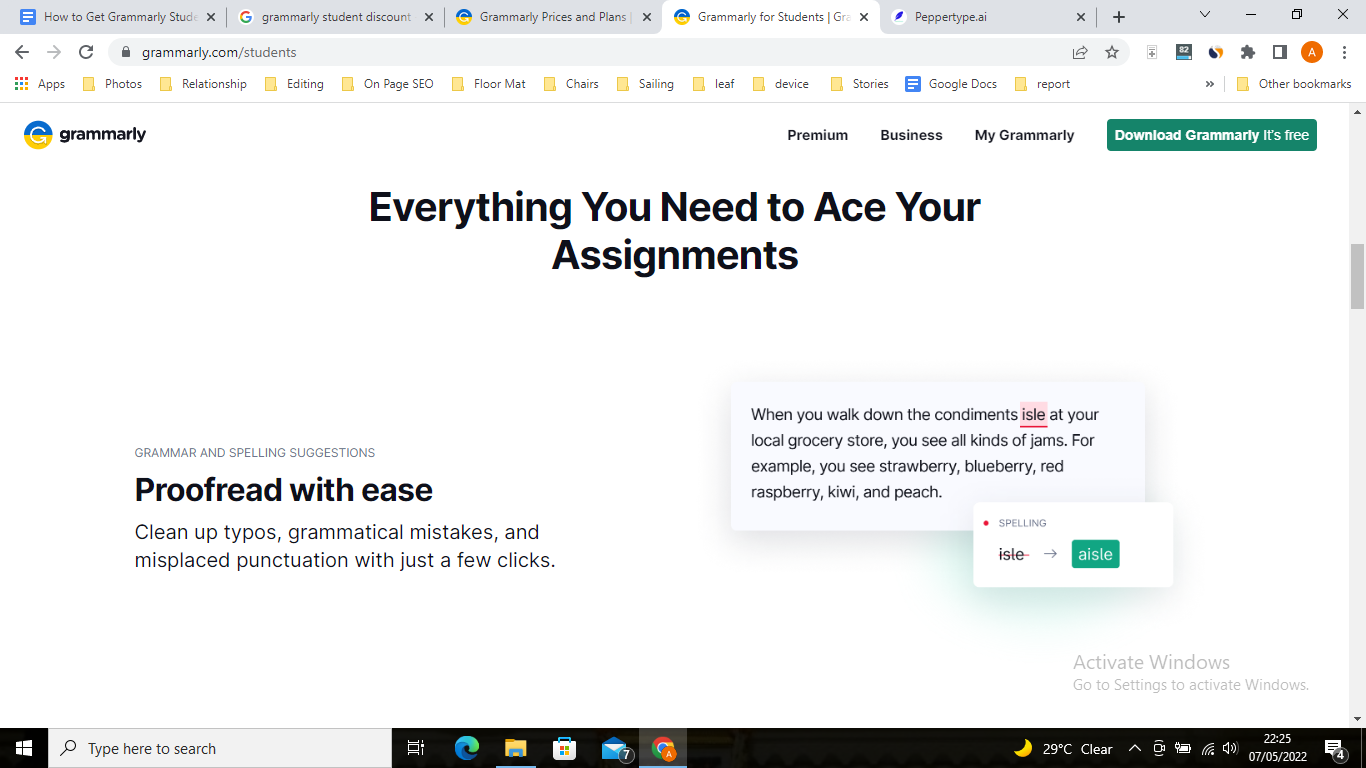Open the Floor Mat bookmark folder
This screenshot has width=1366, height=768.
[x=489, y=84]
